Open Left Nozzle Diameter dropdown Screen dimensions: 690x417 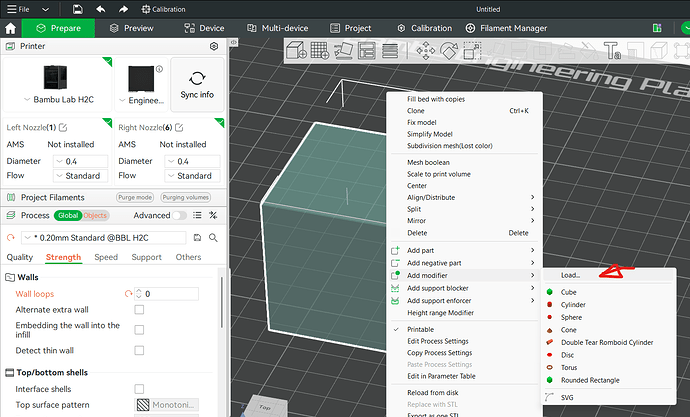81,161
